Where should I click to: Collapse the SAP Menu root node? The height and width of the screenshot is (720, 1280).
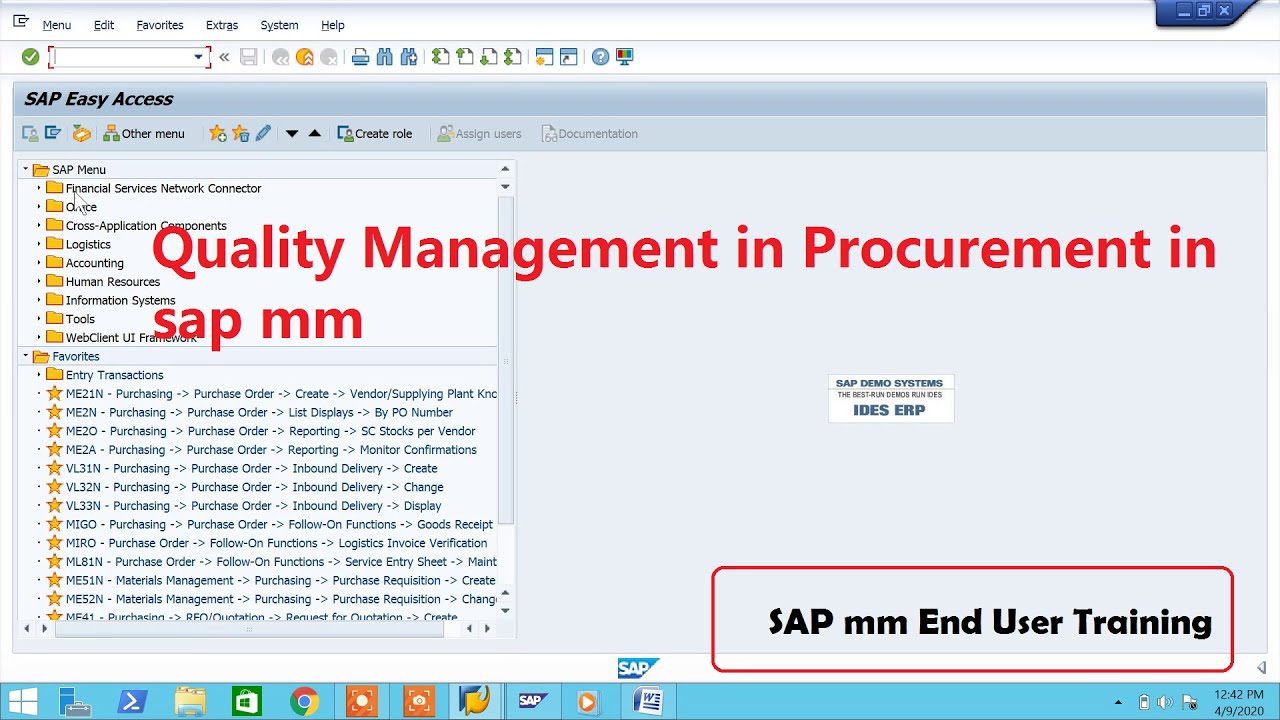(25, 169)
